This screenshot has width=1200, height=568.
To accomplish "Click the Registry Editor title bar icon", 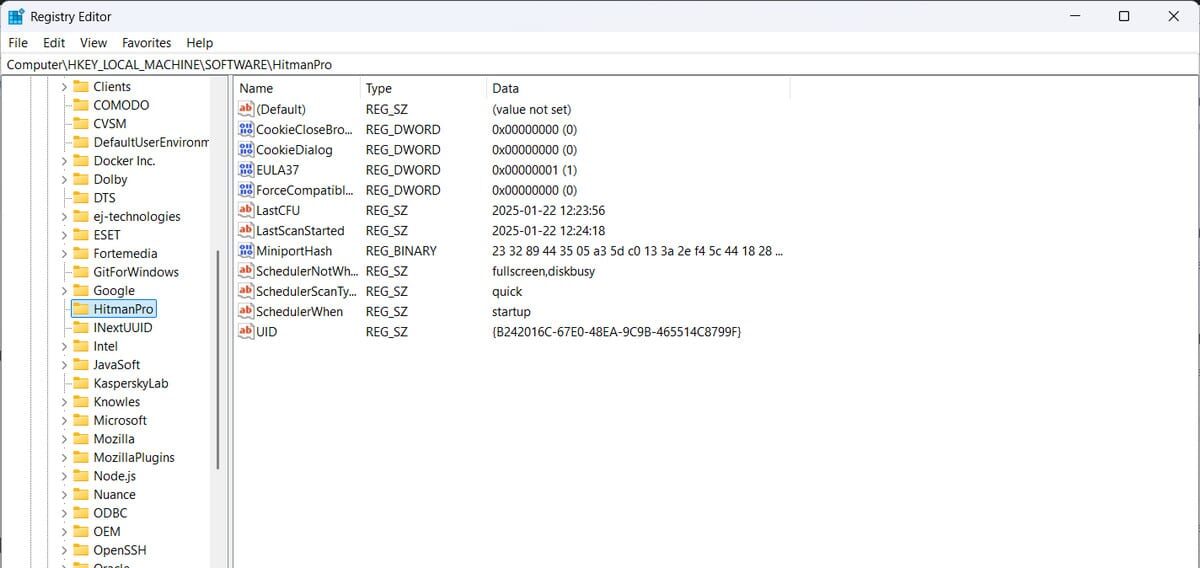I will (x=15, y=16).
